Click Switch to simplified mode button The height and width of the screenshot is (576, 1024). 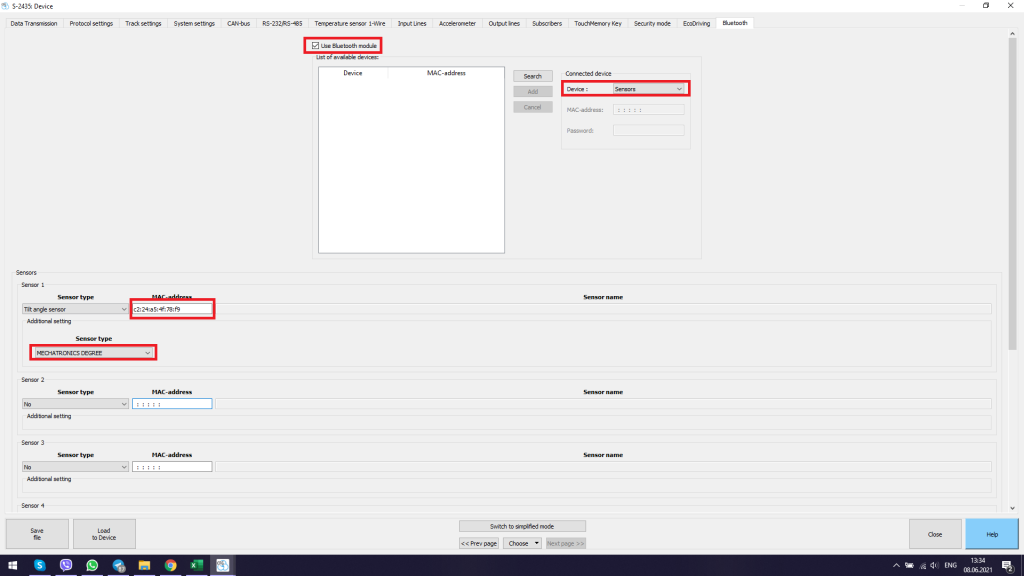point(522,526)
